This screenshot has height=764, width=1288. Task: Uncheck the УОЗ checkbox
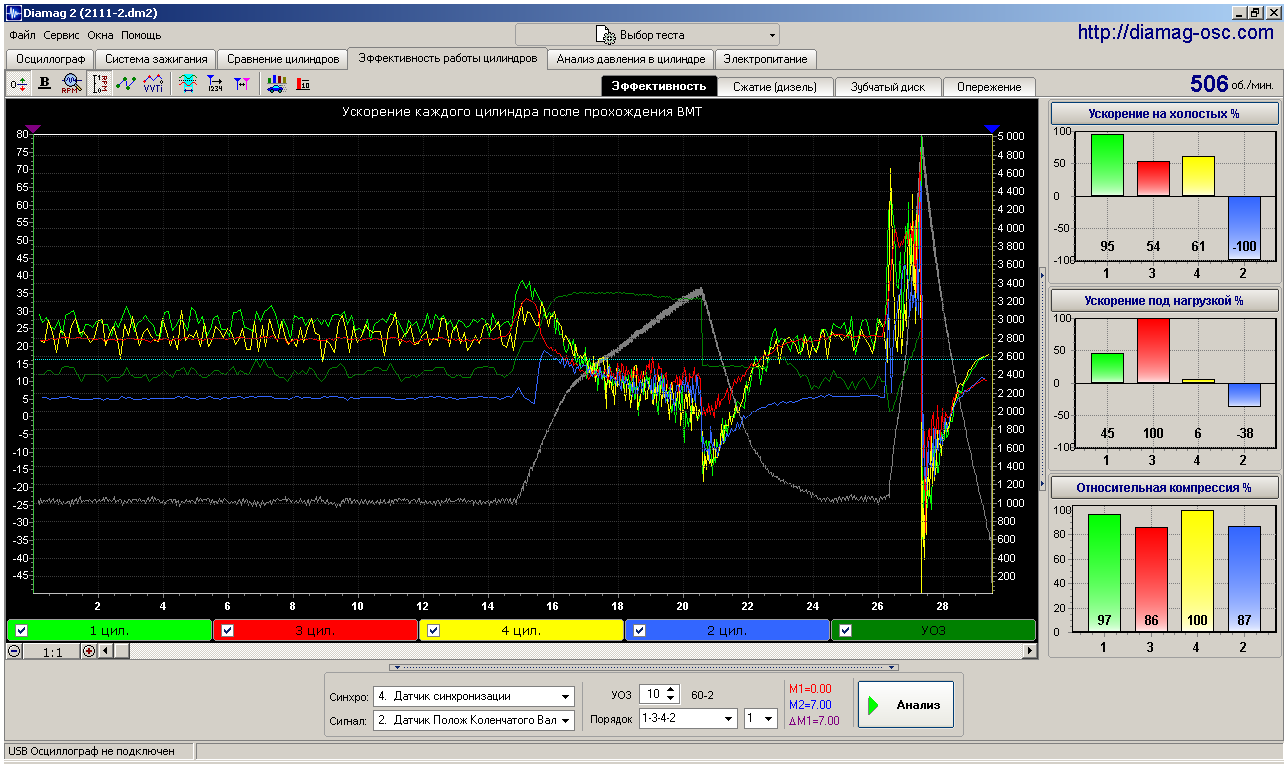[x=846, y=630]
